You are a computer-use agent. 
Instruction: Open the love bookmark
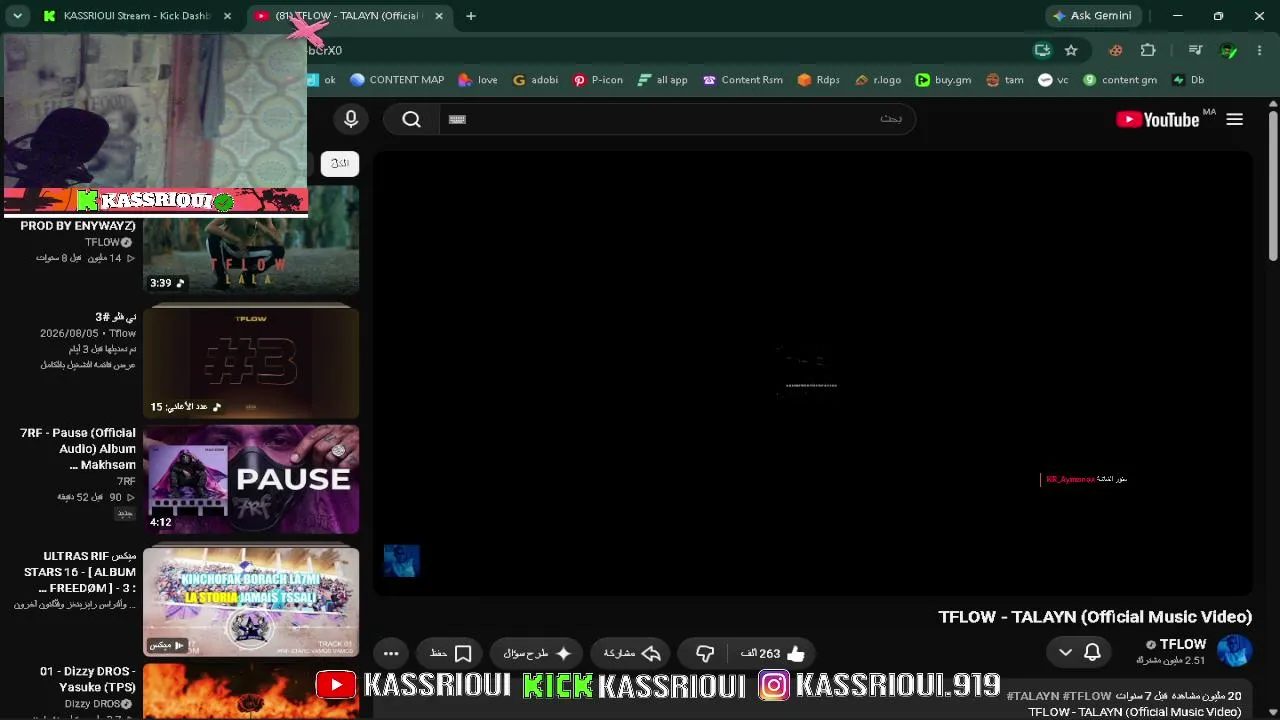tap(478, 80)
